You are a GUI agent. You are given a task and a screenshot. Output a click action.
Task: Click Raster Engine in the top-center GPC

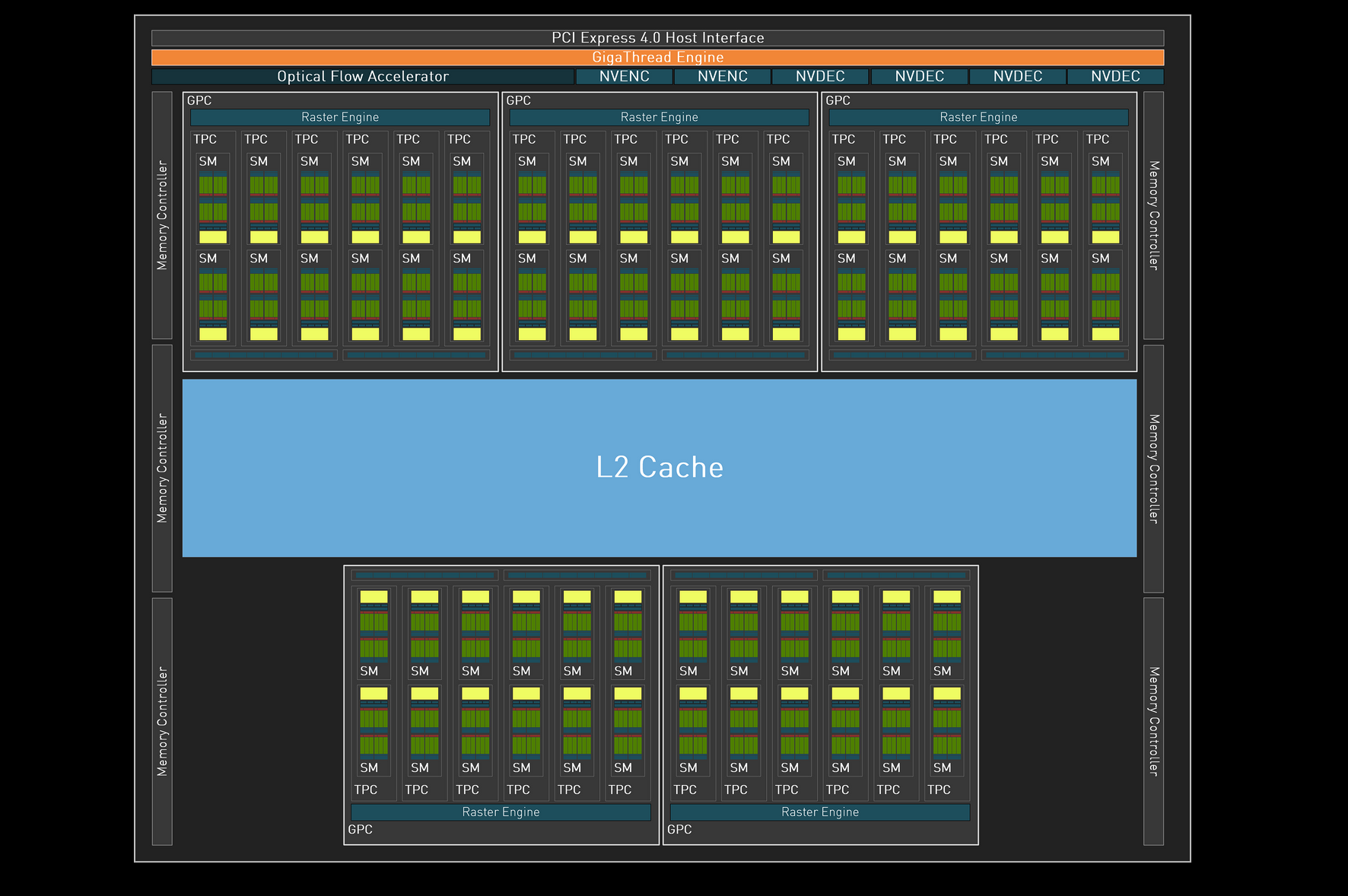click(660, 117)
